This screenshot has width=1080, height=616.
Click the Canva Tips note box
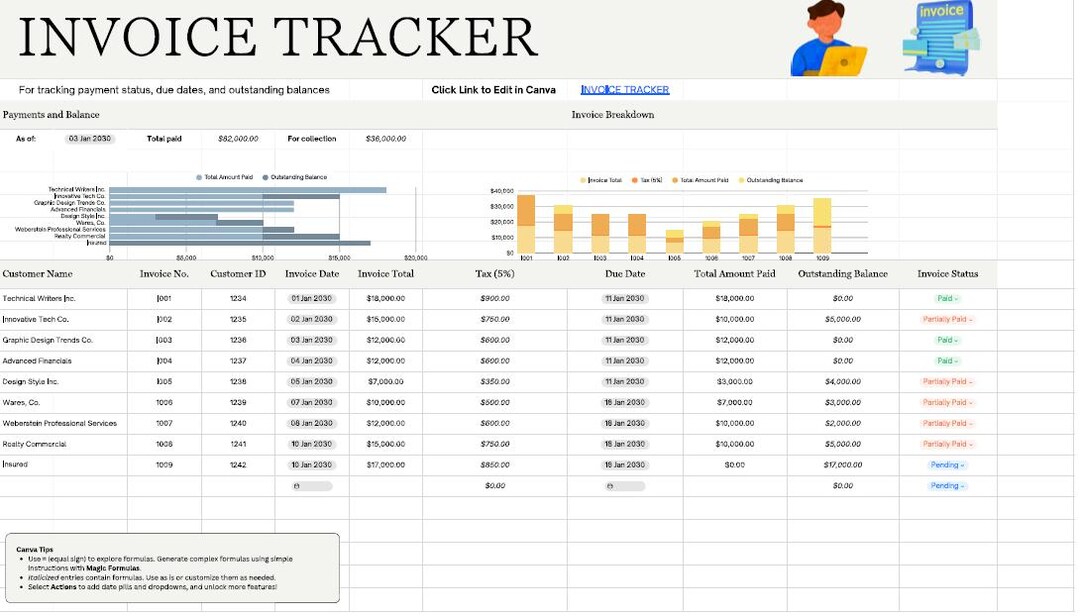[172, 568]
